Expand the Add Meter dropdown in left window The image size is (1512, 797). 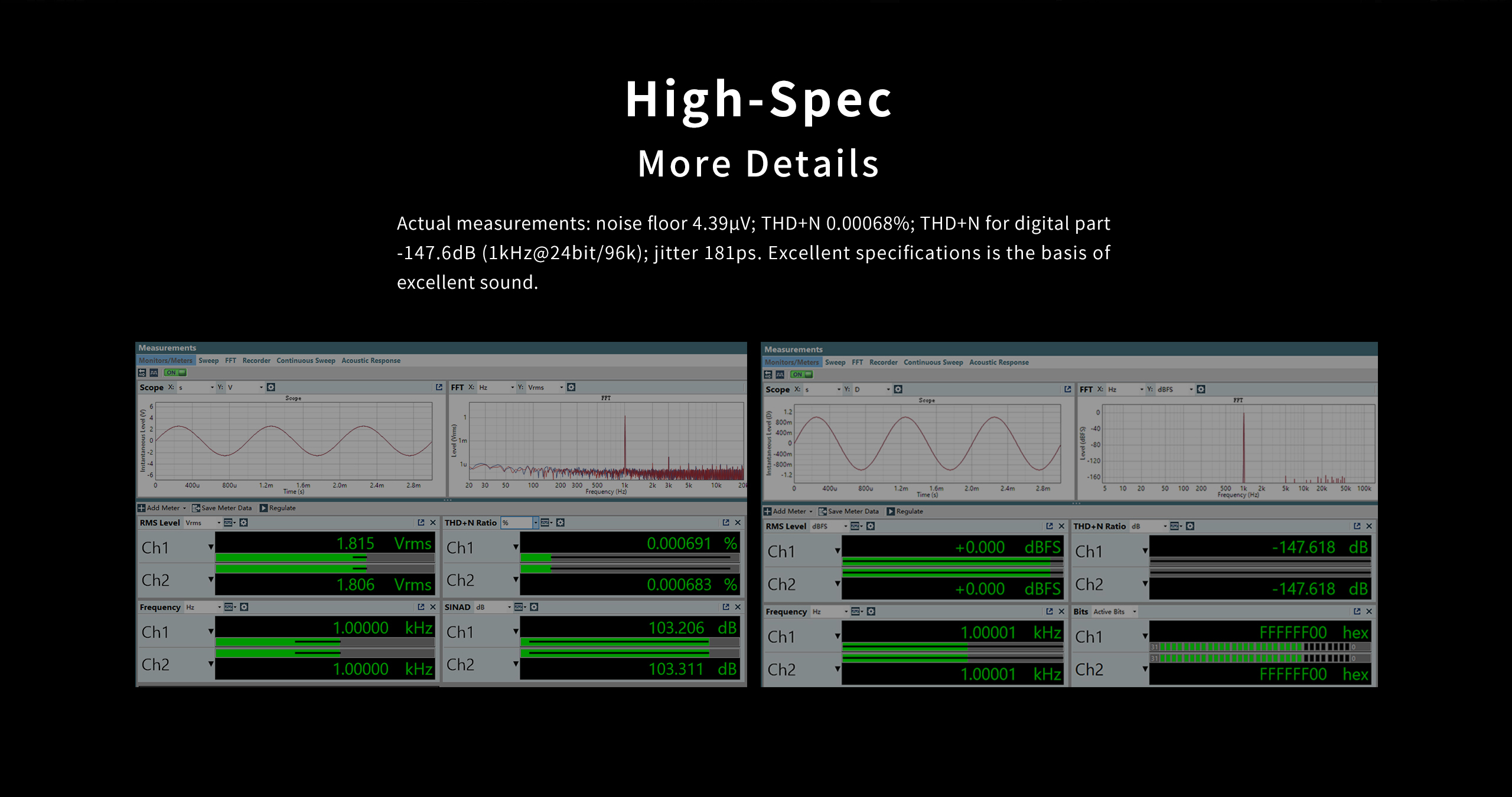click(184, 508)
